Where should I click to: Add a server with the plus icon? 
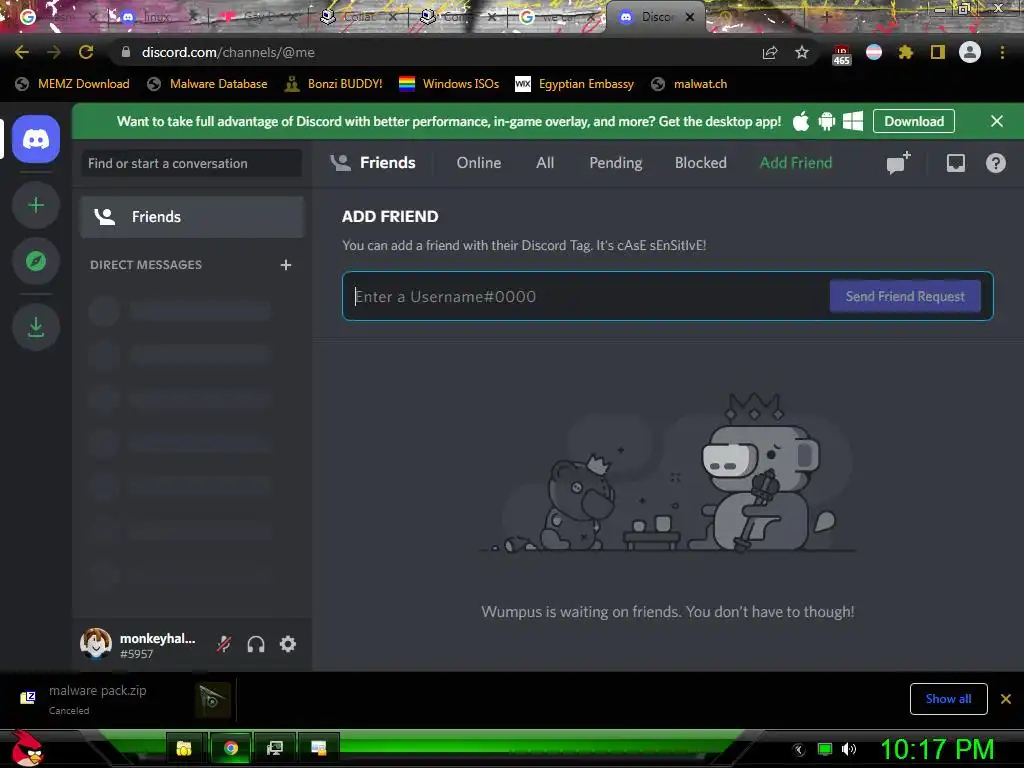coord(36,205)
